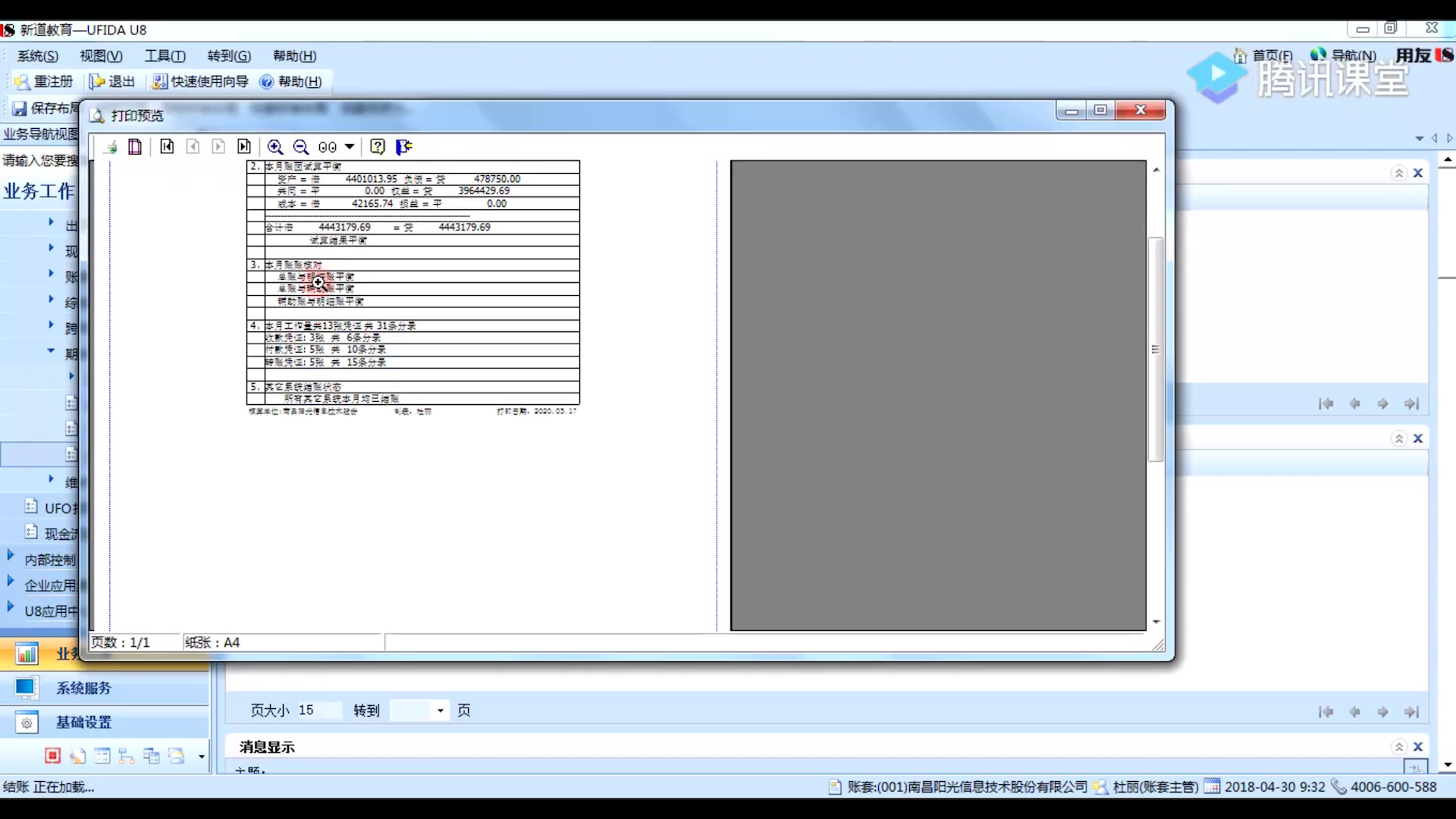The width and height of the screenshot is (1456, 819).
Task: Click the preview scrollbar up arrow
Action: 1156,170
